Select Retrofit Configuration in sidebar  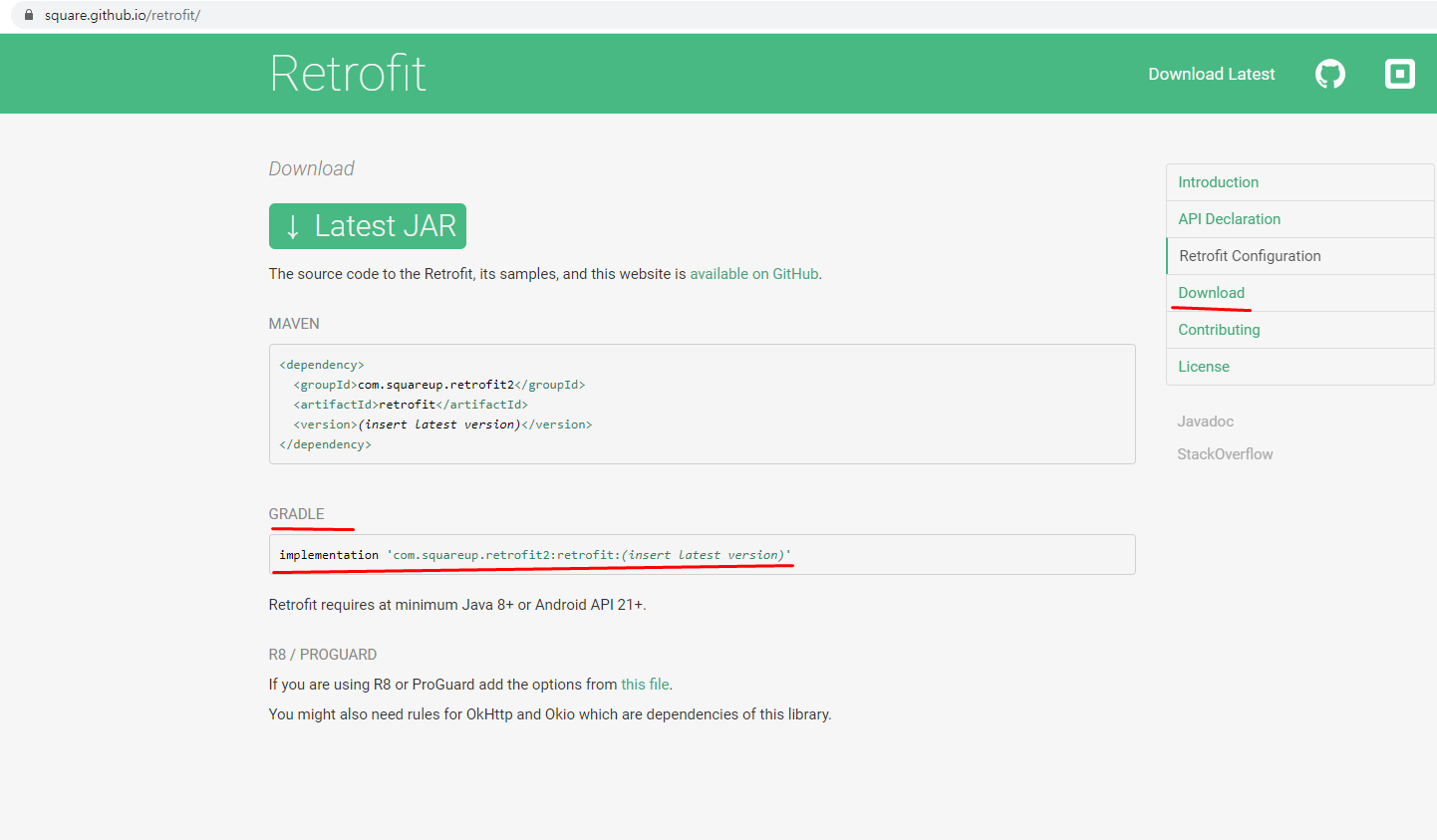point(1299,256)
